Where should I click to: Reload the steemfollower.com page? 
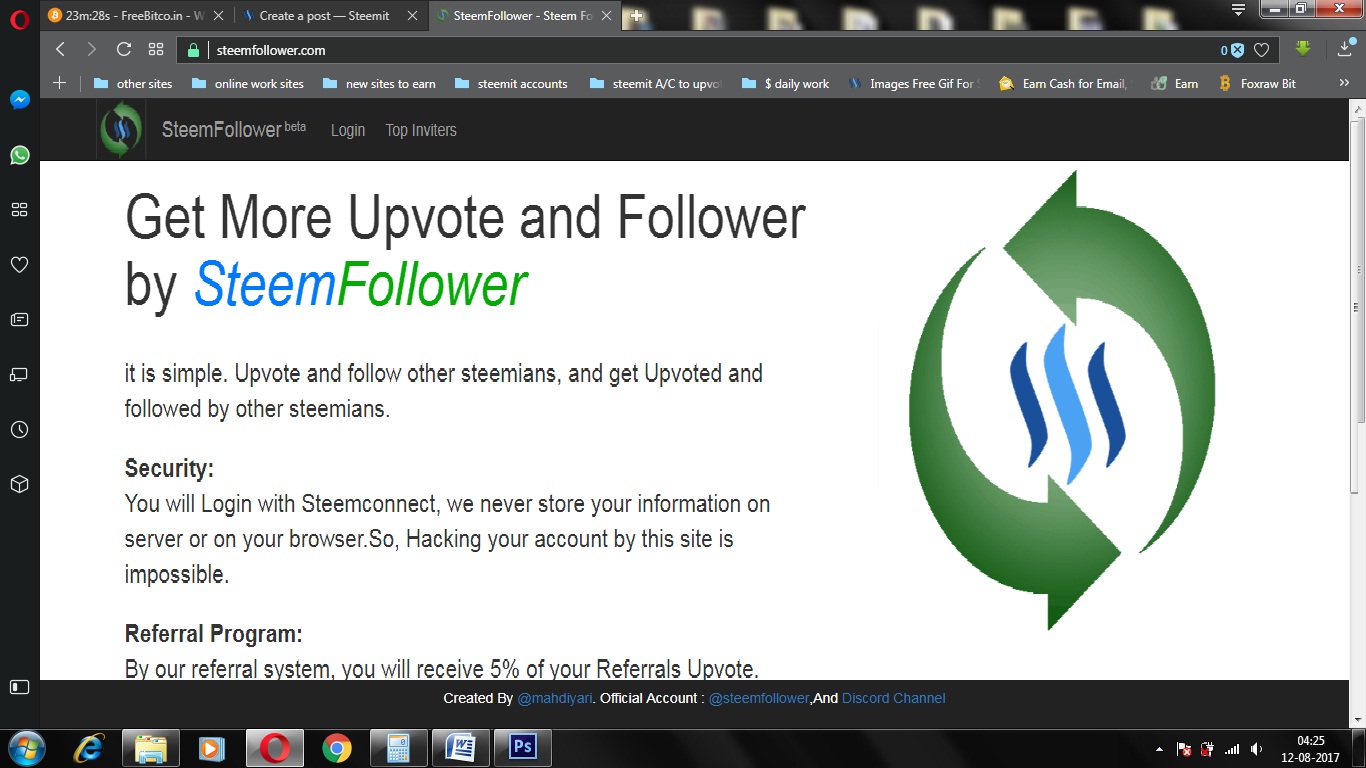tap(124, 50)
